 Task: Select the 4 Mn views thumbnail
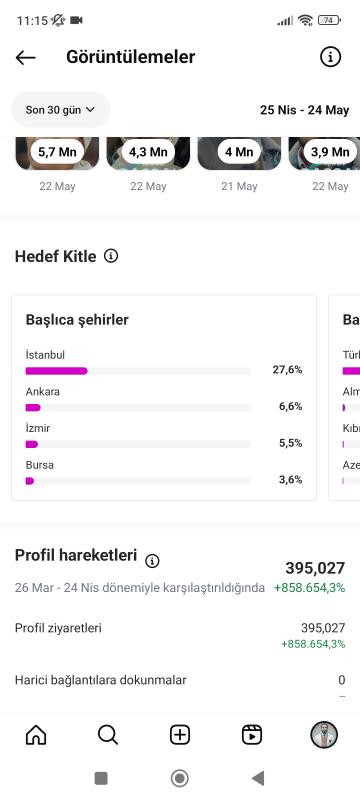[239, 153]
